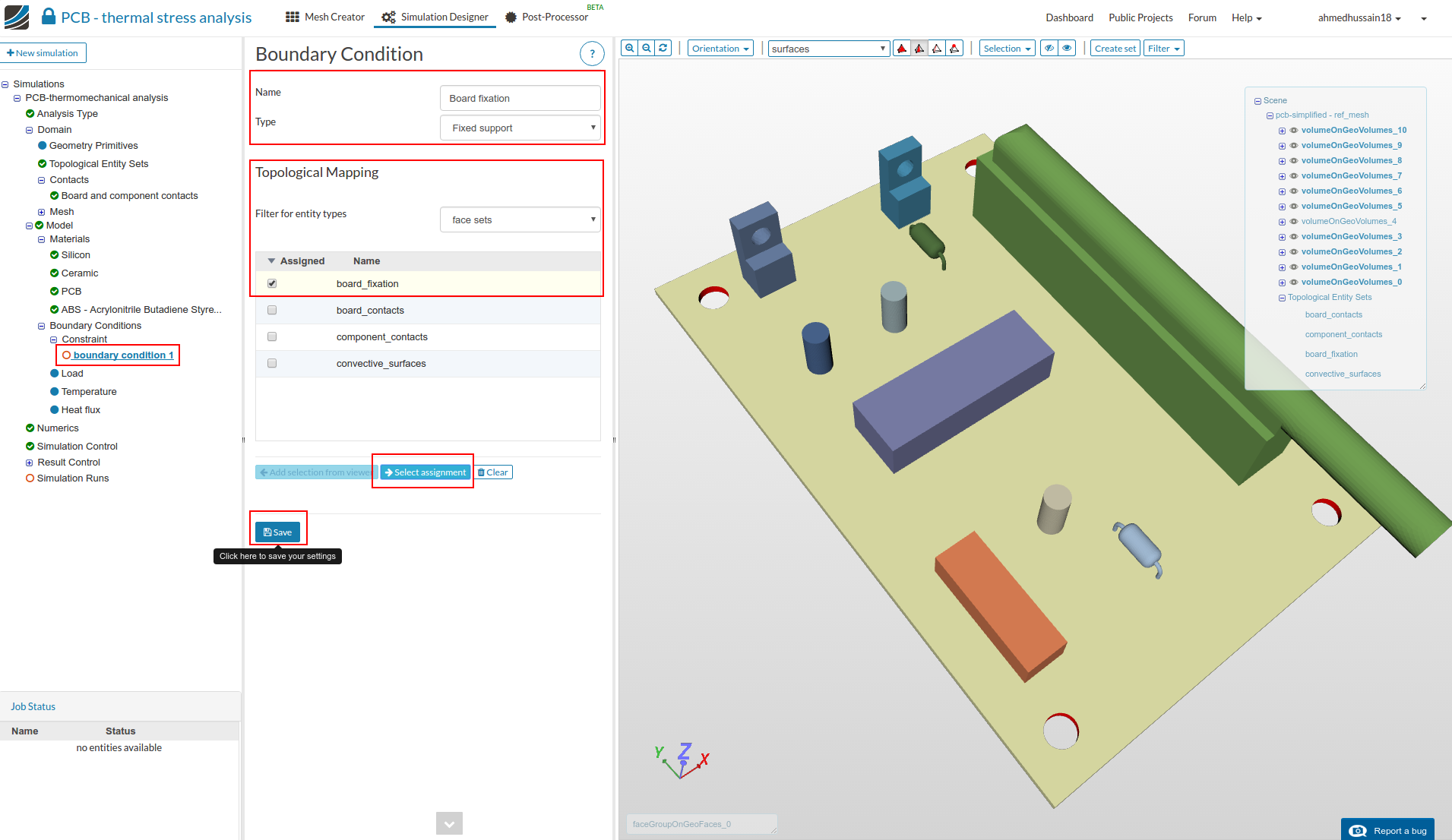Hide selected entities with crossed-eye icon
Screen dimensions: 1452x840
pyautogui.click(x=1049, y=48)
